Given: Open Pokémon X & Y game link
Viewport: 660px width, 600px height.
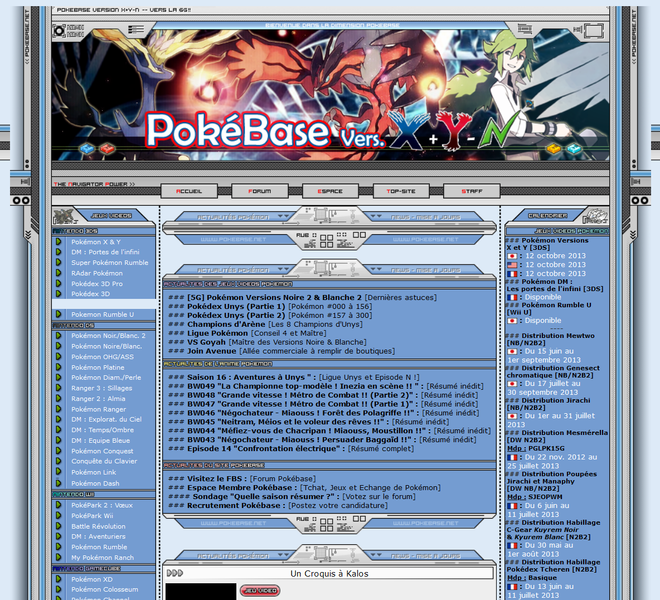Looking at the screenshot, I should (x=96, y=242).
